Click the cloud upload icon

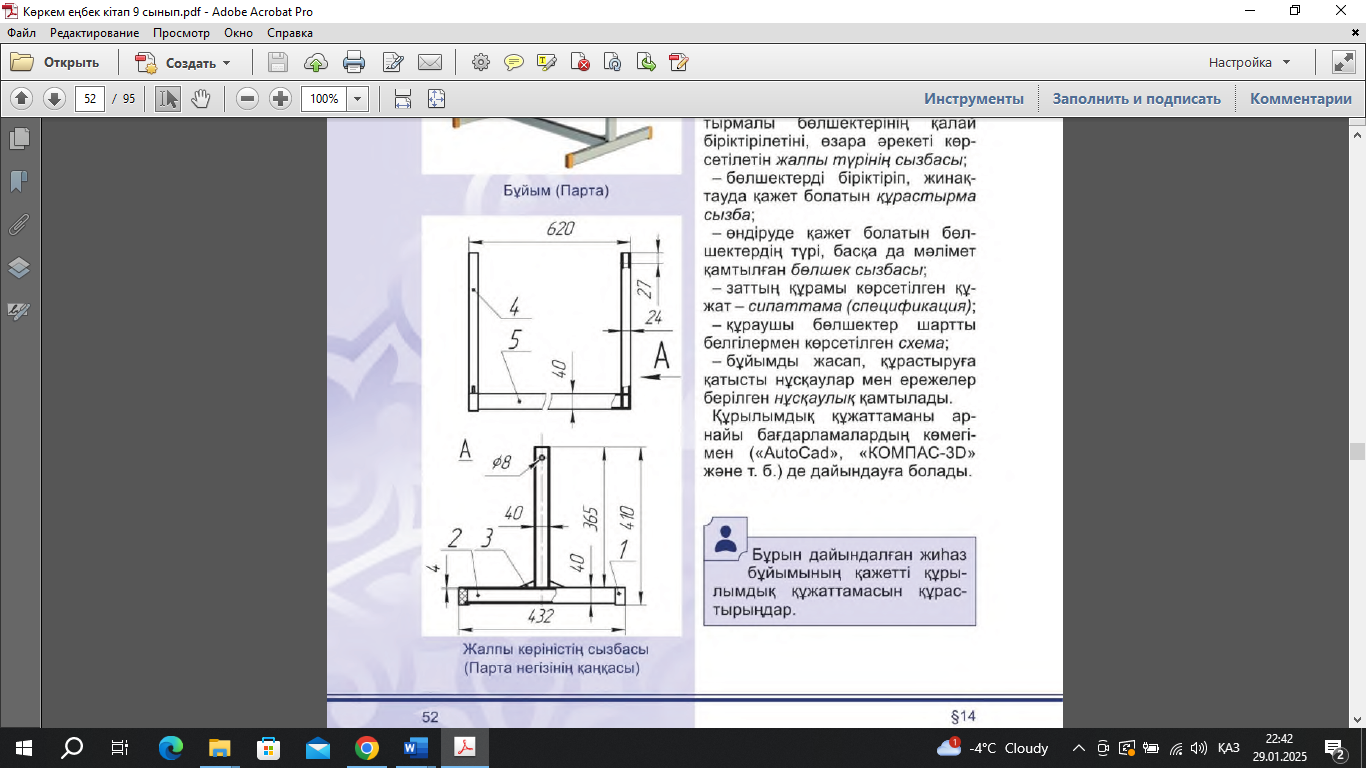pos(316,62)
